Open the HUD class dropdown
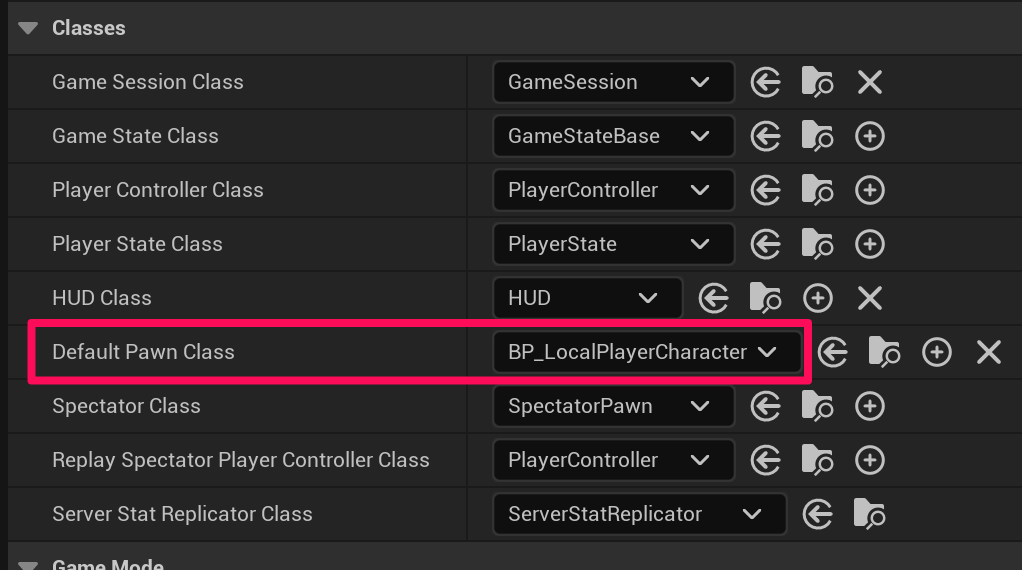The image size is (1022, 570). click(587, 298)
